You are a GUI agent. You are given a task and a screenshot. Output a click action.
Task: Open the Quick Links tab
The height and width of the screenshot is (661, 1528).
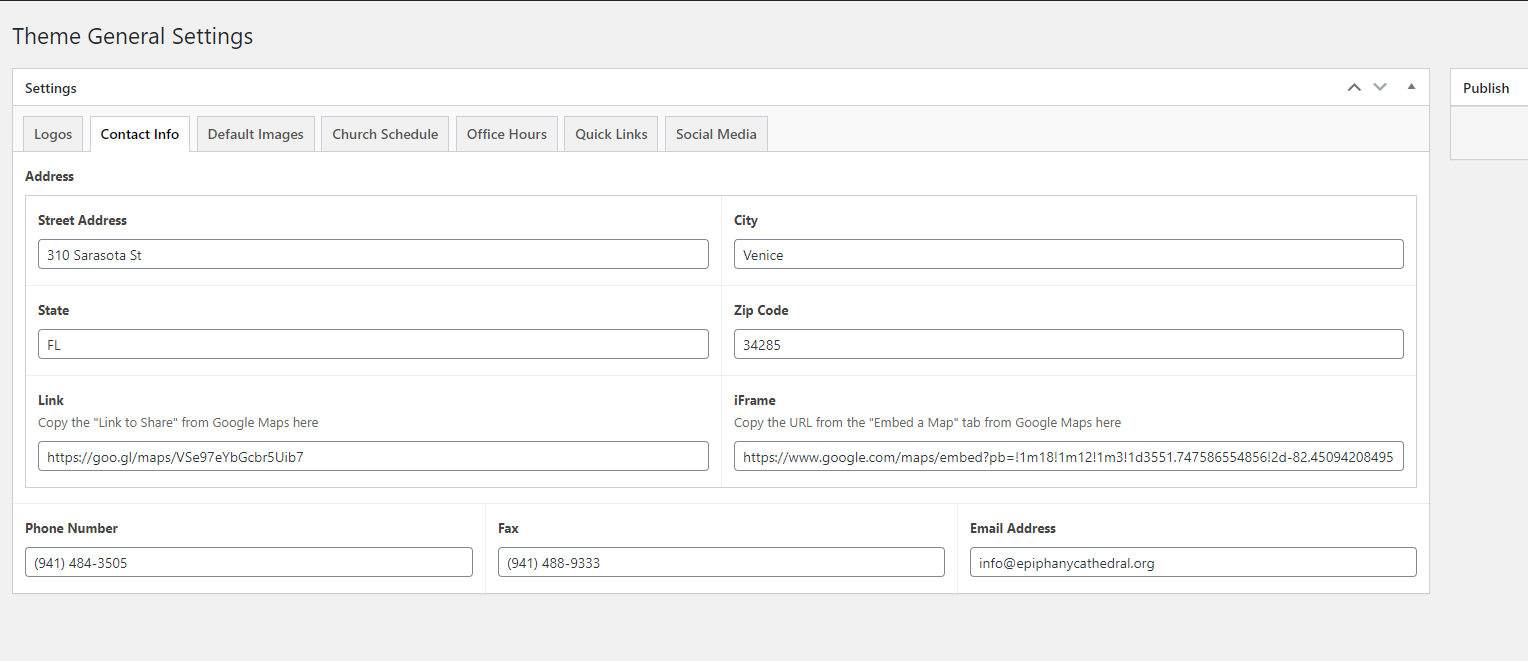click(611, 134)
